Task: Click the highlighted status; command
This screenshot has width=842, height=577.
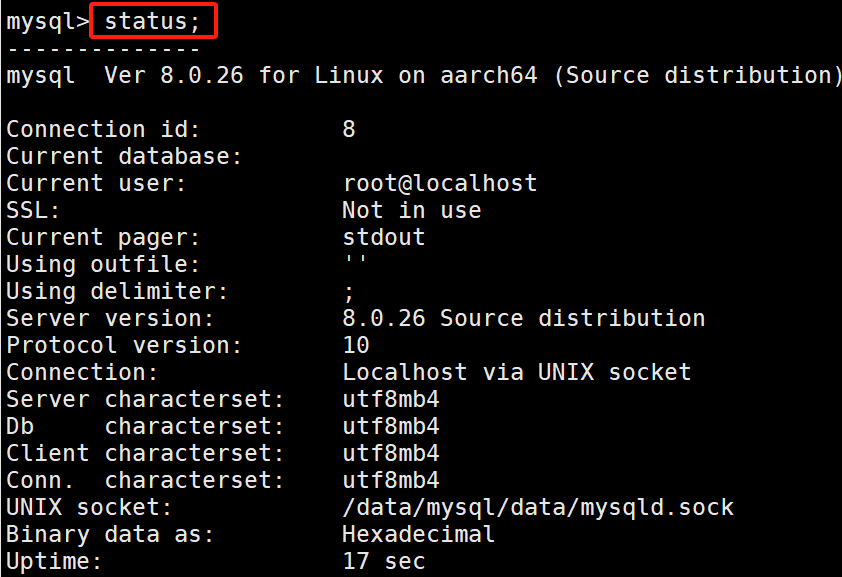Action: [x=153, y=21]
